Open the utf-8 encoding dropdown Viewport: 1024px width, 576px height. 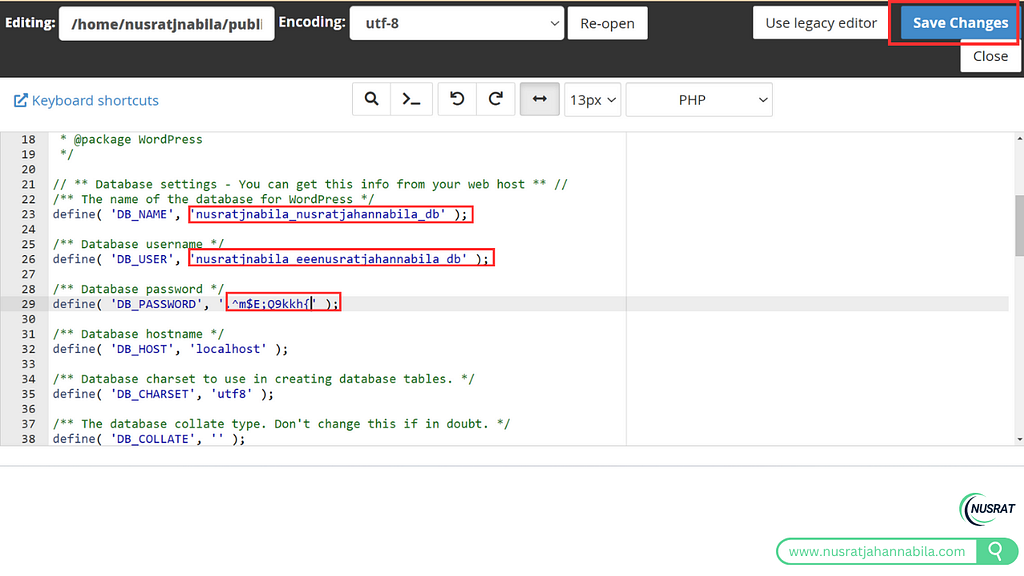tap(456, 24)
